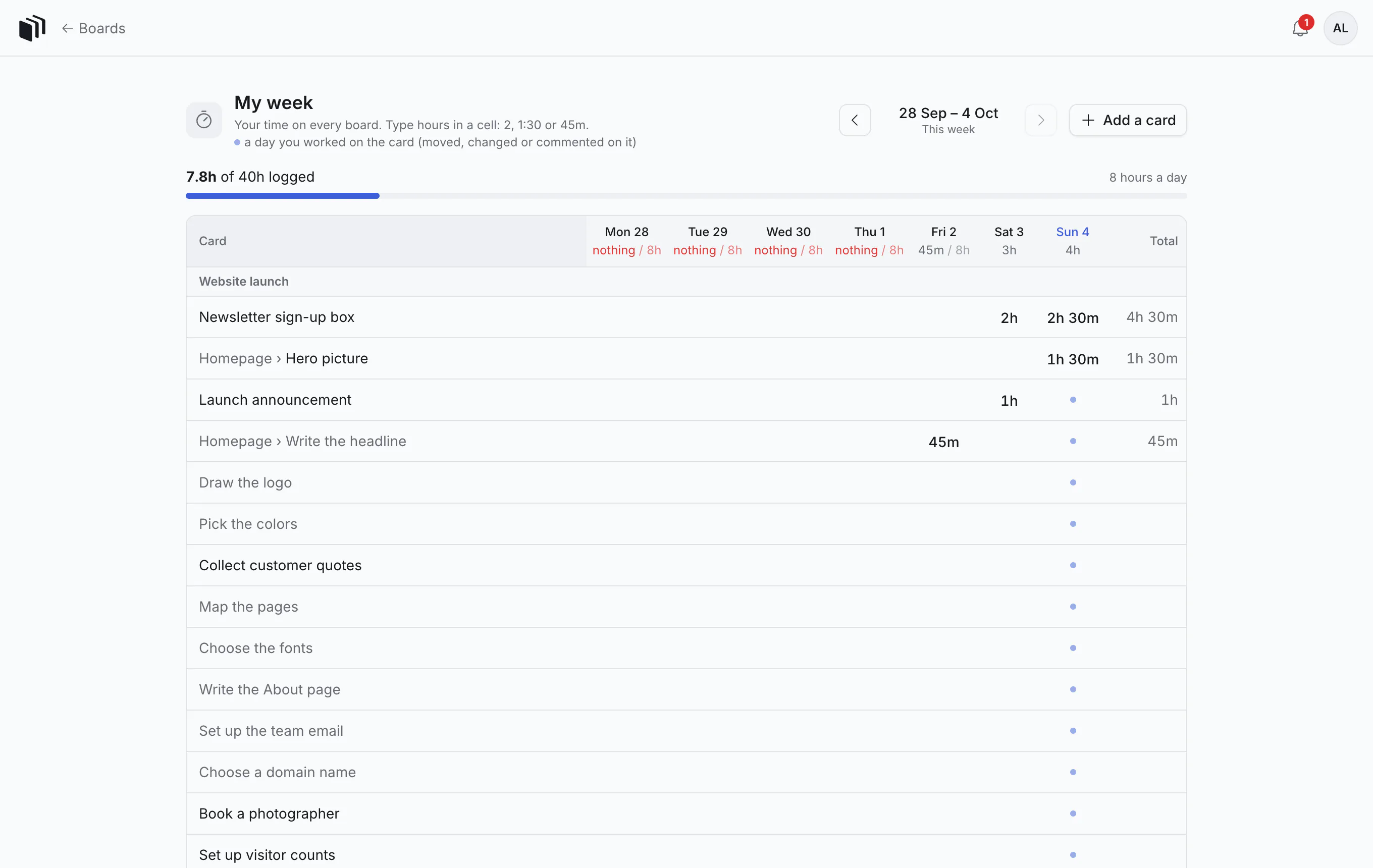This screenshot has width=1373, height=868.
Task: Open the Set up visitor counts card
Action: pos(267,855)
